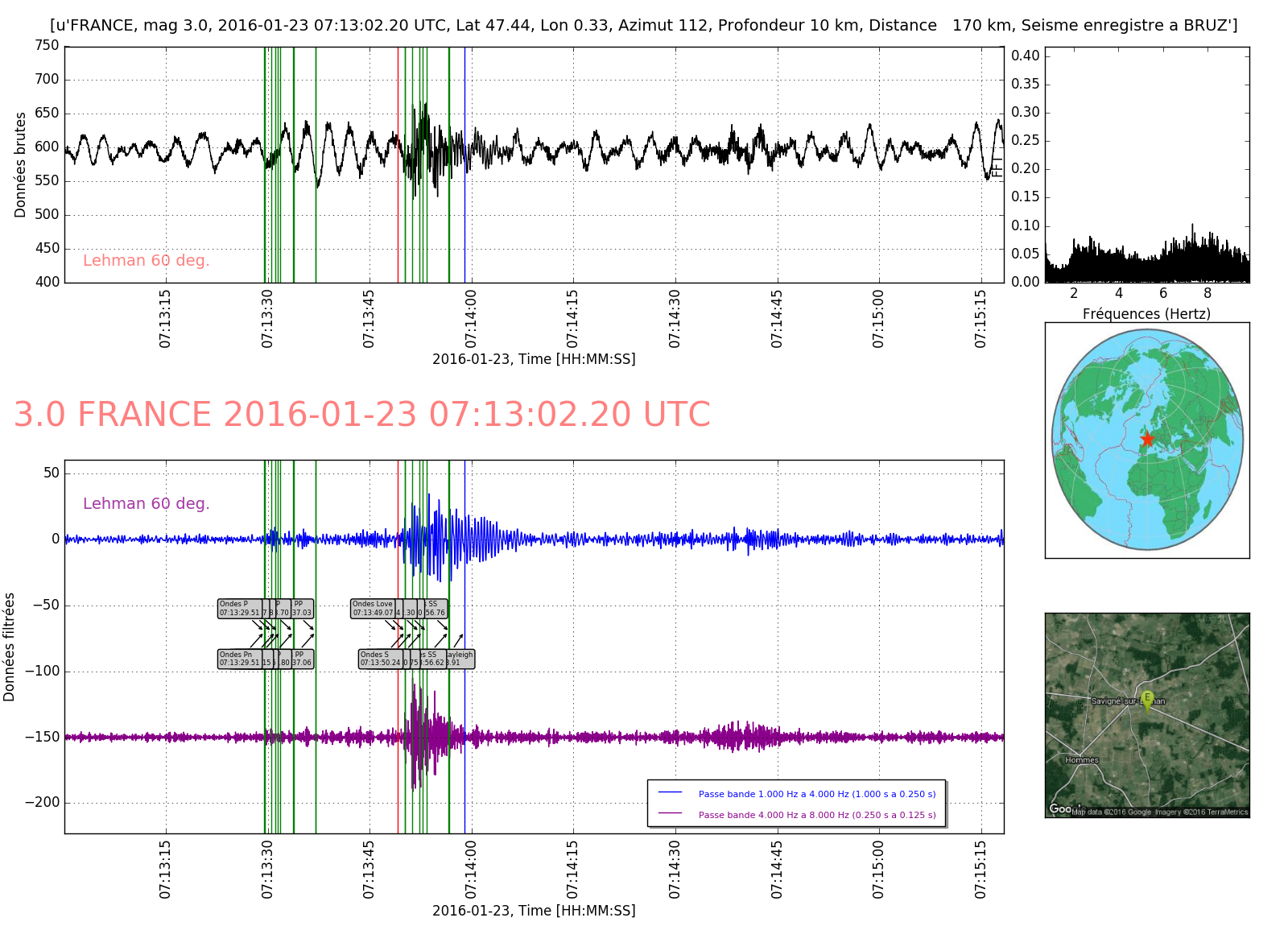Click the SS 56.76 arrival label
The width and height of the screenshot is (1288, 926).
click(436, 609)
